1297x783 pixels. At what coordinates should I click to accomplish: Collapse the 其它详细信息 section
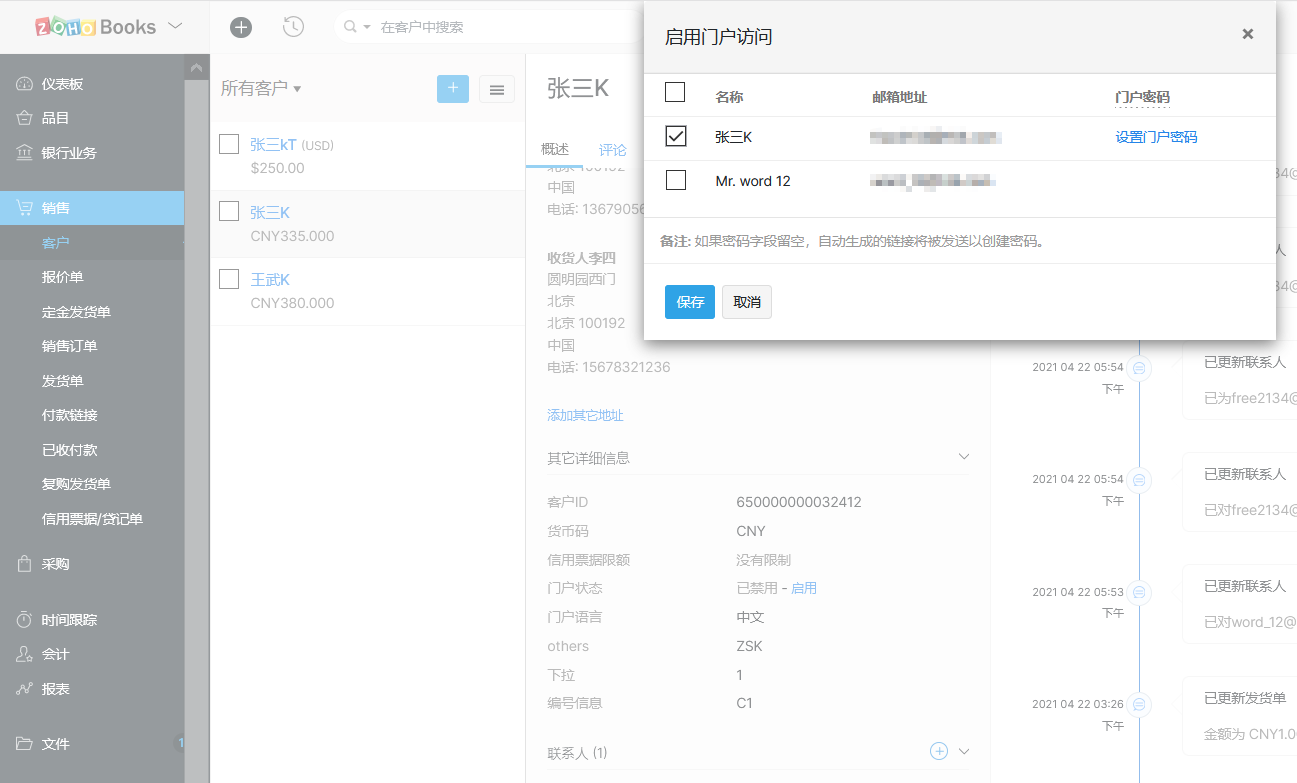pos(963,457)
